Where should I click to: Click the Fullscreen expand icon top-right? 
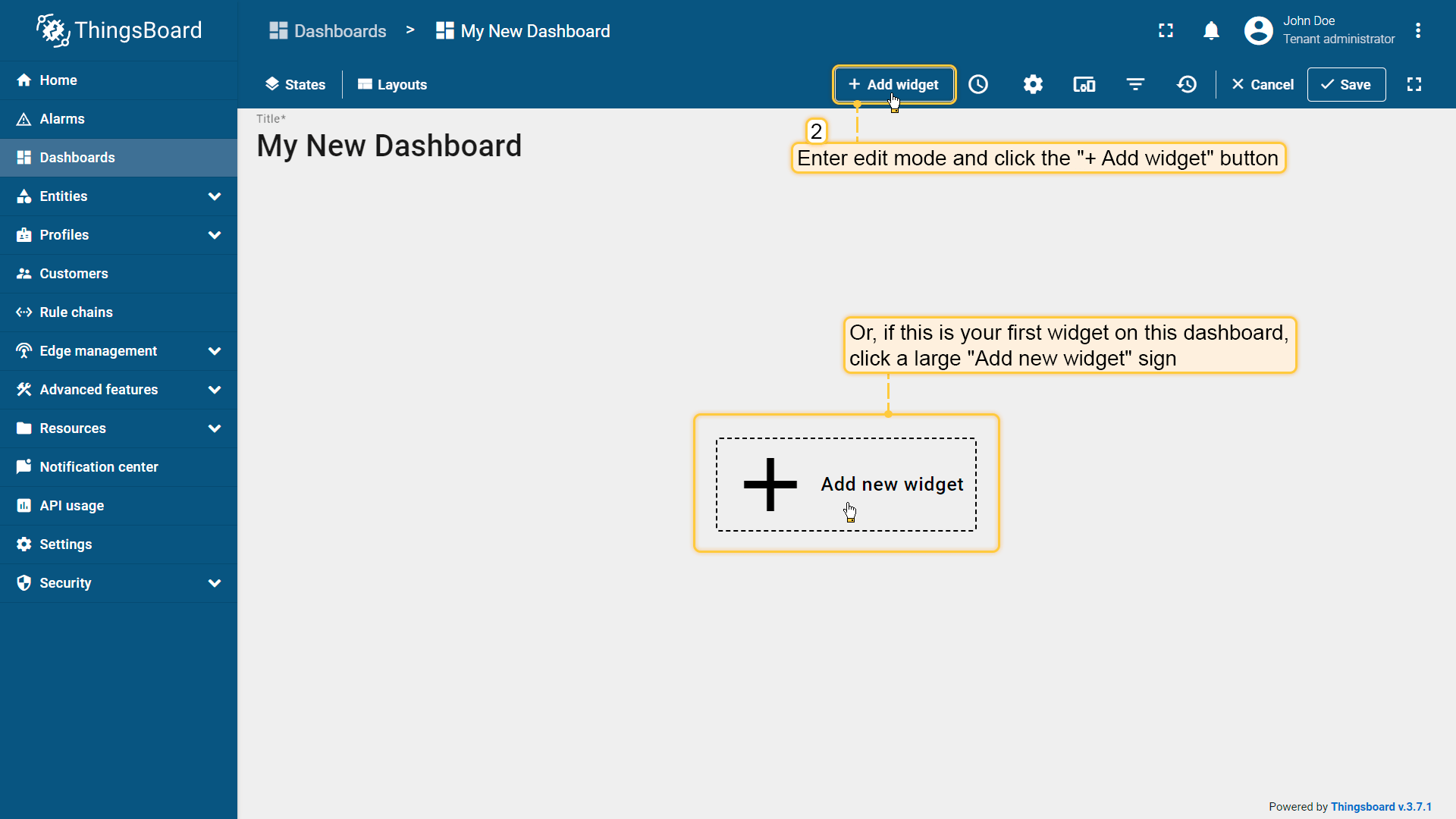tap(1165, 30)
